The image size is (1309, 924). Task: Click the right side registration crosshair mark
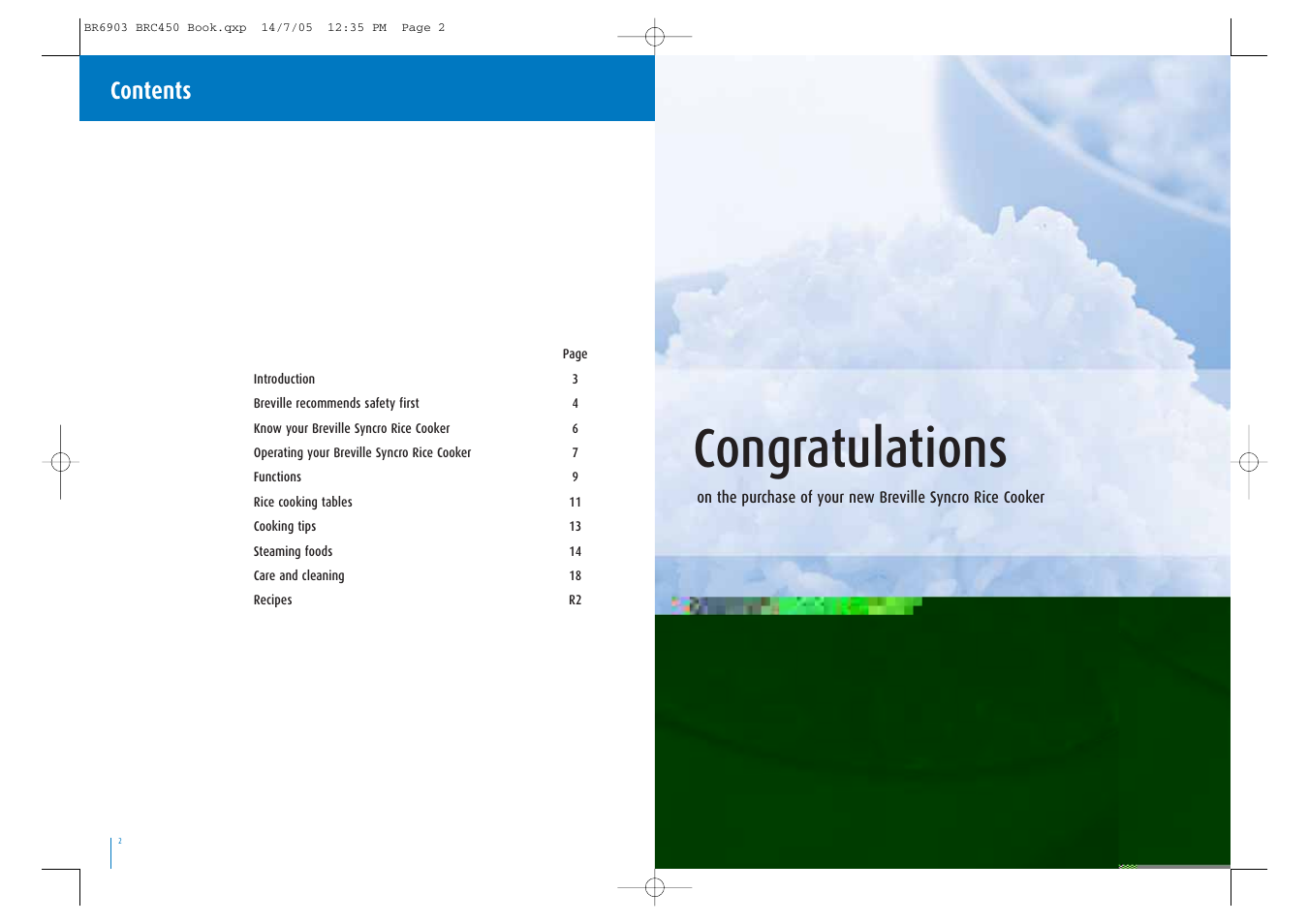click(1249, 462)
